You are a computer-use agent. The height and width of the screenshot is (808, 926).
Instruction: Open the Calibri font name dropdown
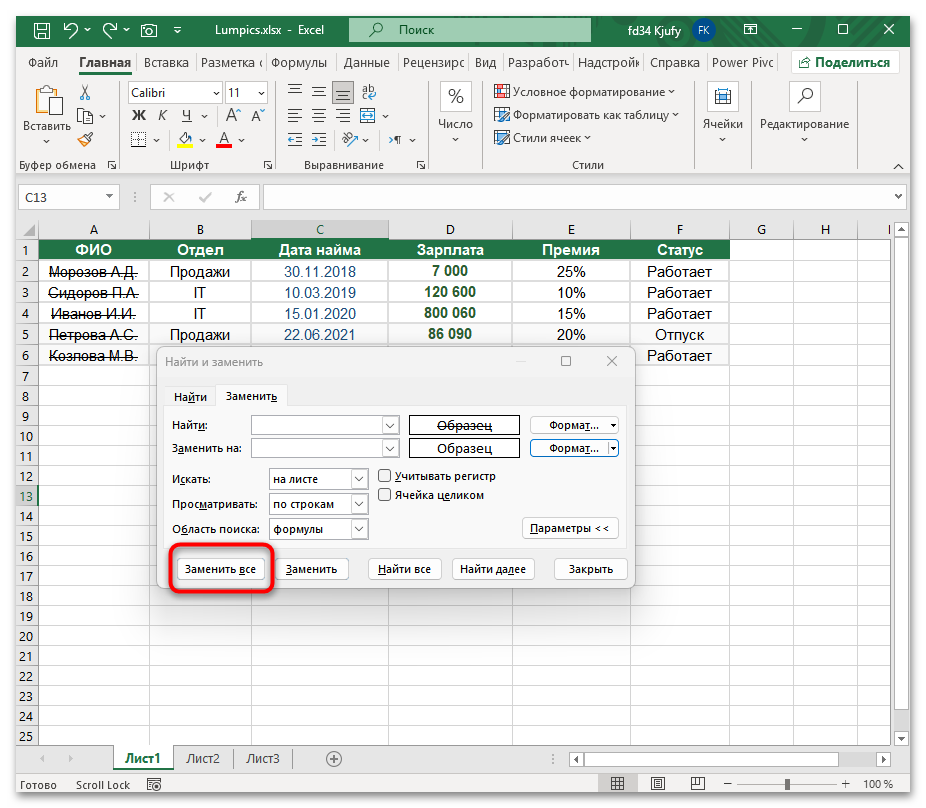click(218, 92)
